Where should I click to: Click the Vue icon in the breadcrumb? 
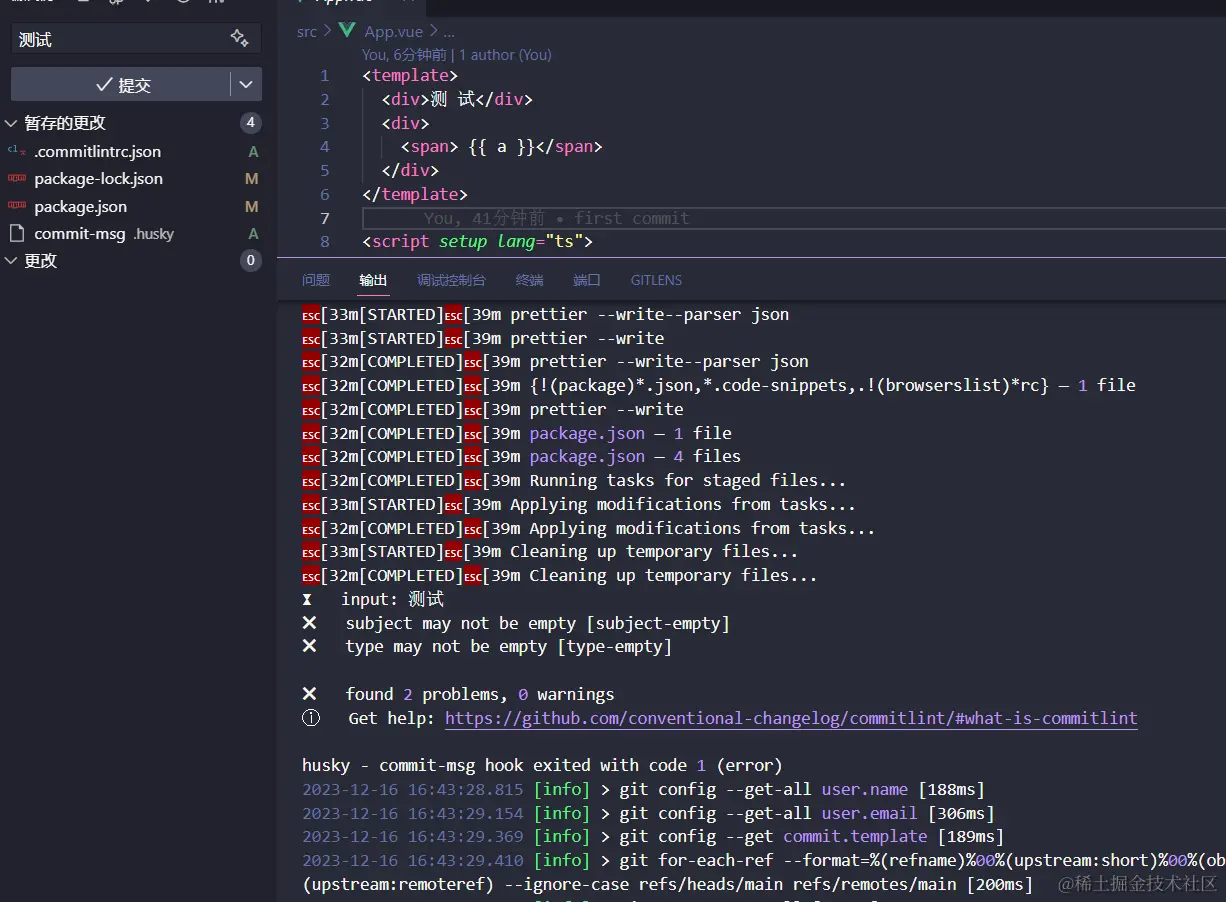347,31
